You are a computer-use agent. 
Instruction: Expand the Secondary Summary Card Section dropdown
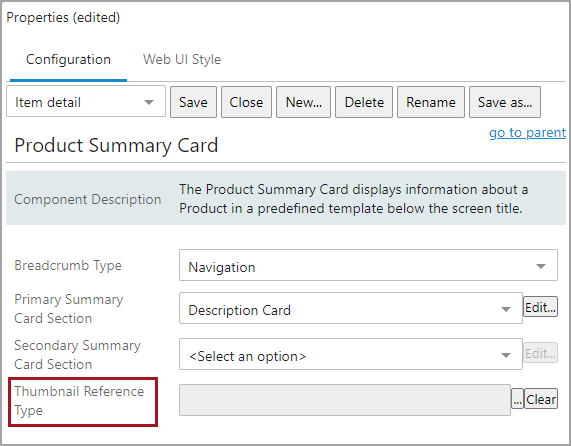351,354
